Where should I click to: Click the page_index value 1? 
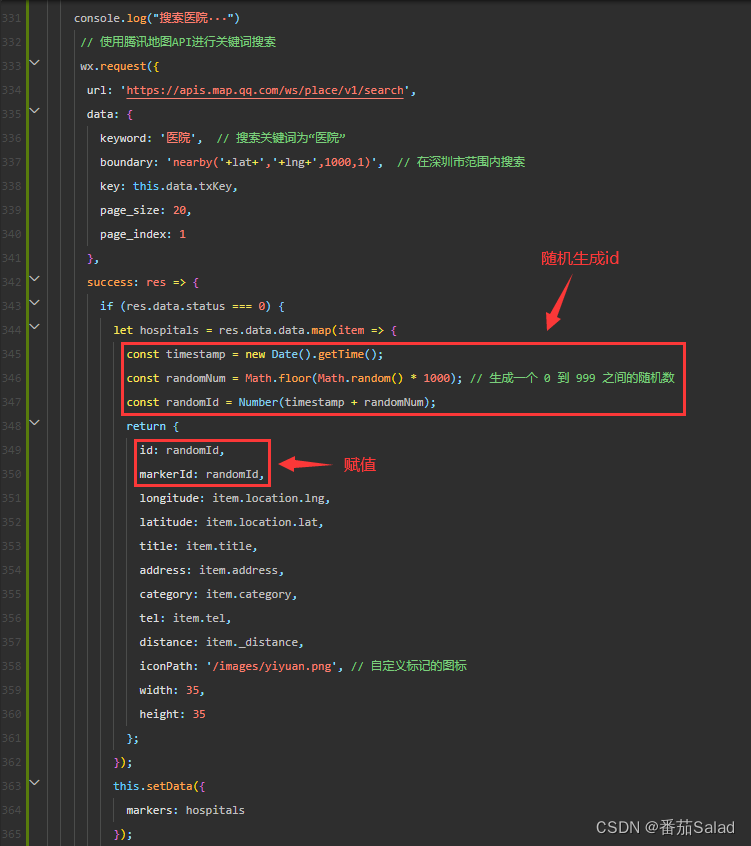(183, 234)
